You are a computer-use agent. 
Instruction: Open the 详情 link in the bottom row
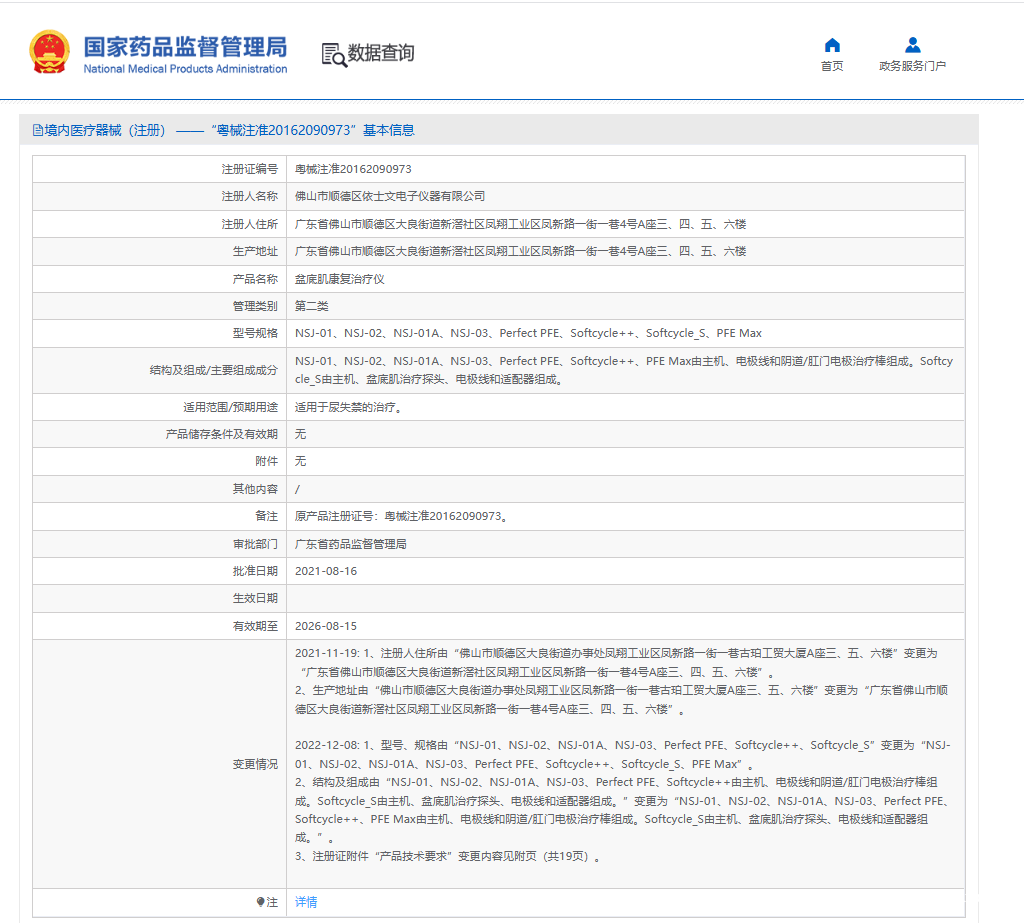[x=306, y=902]
